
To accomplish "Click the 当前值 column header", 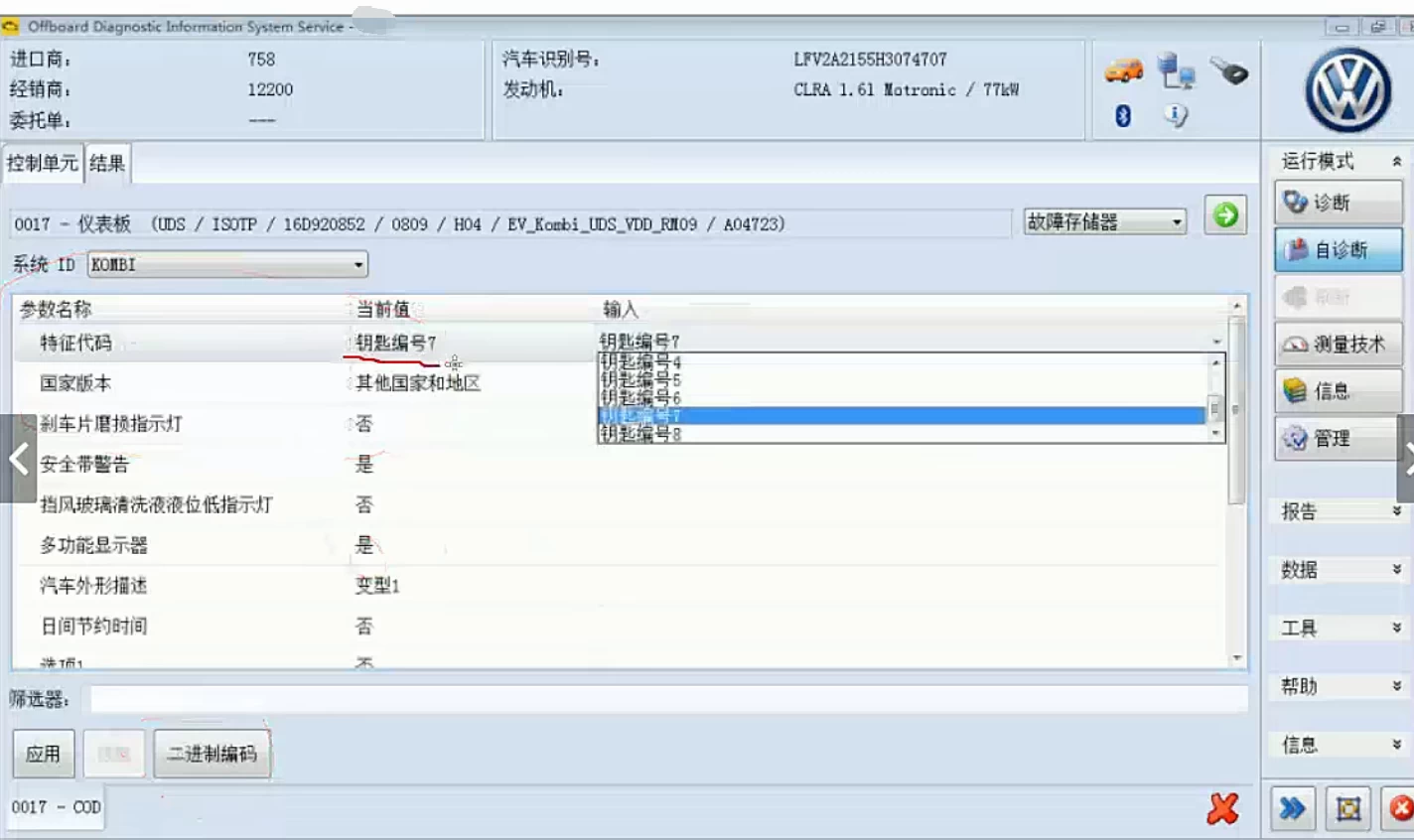I will point(382,309).
